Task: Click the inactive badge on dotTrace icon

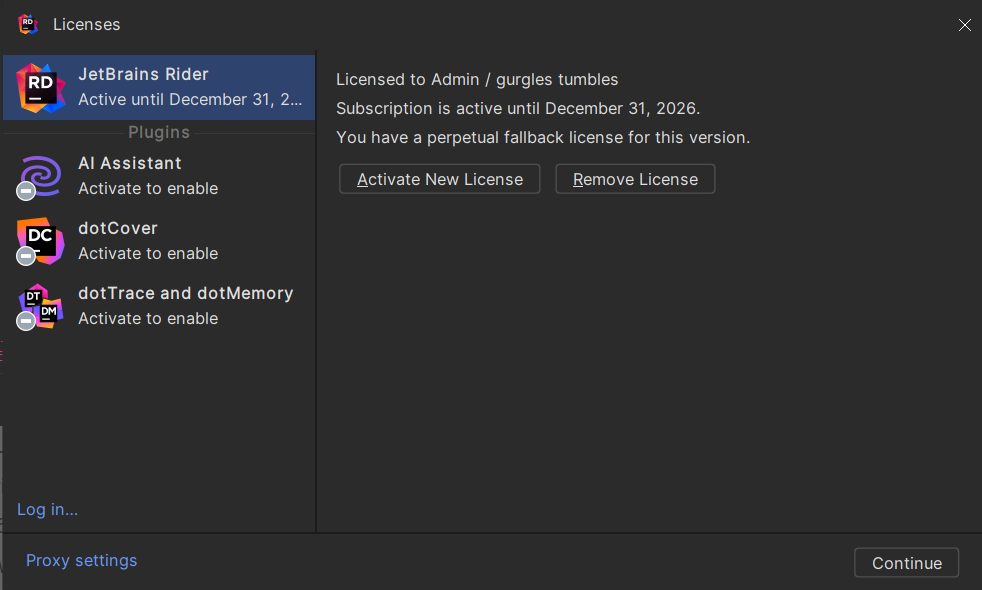Action: coord(26,321)
